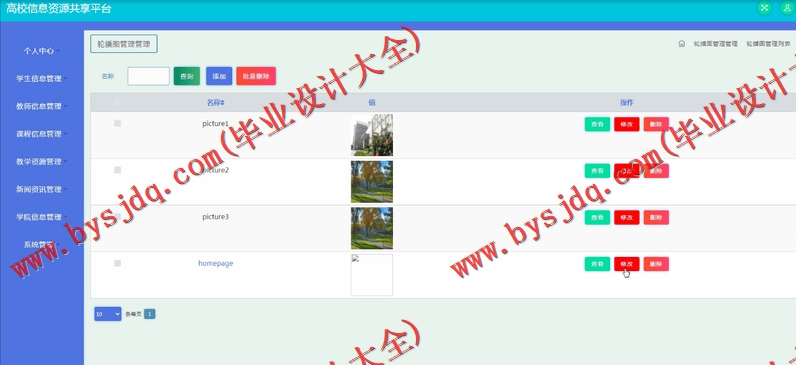Screen dimensions: 796x365
Task: Sort table by the 名称 column arrow
Action: 222,103
